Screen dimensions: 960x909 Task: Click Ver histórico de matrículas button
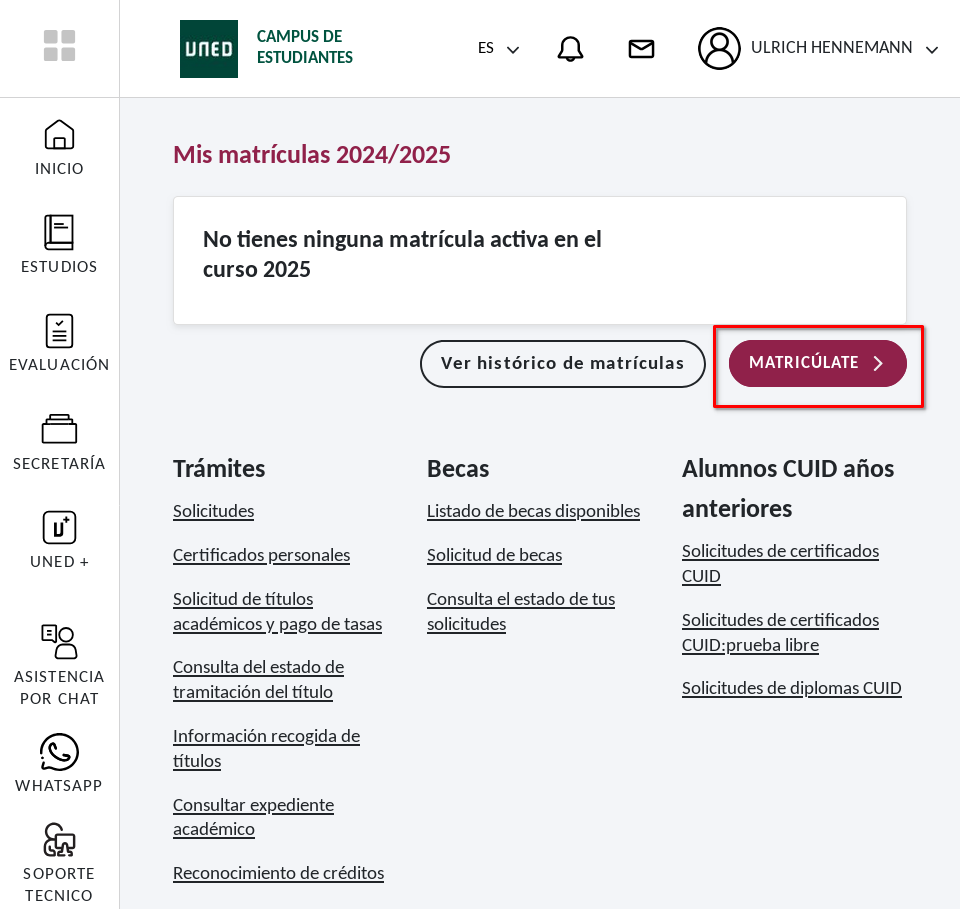[x=562, y=363]
